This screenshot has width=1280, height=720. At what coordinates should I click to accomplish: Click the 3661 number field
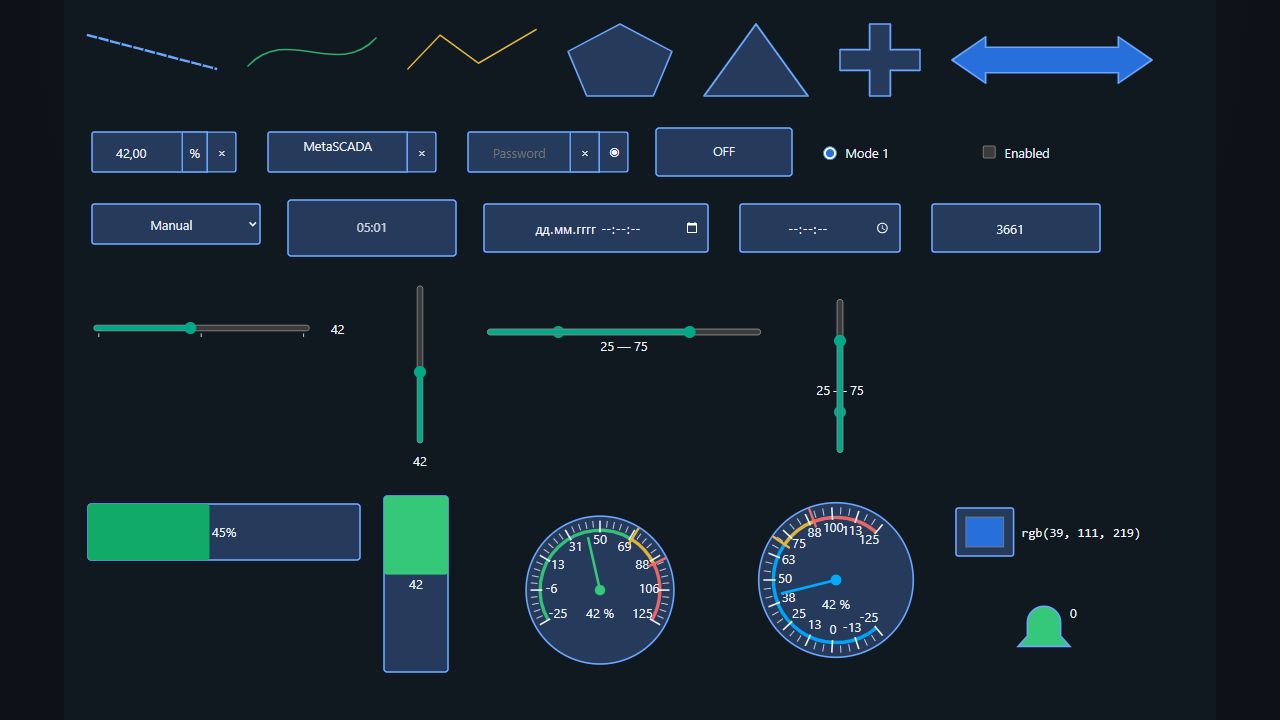click(1016, 228)
